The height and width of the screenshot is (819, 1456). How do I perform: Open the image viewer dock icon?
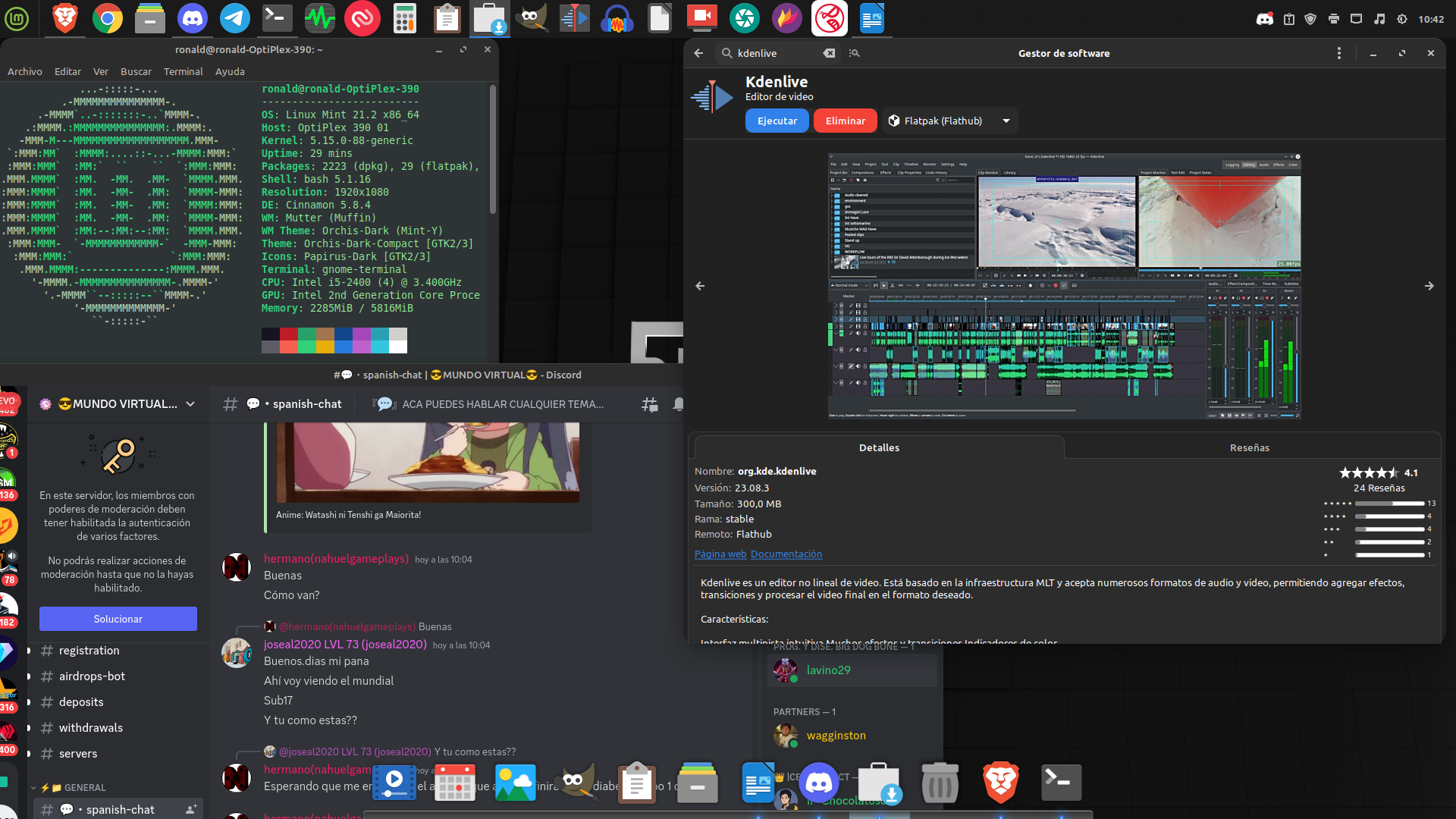[516, 782]
